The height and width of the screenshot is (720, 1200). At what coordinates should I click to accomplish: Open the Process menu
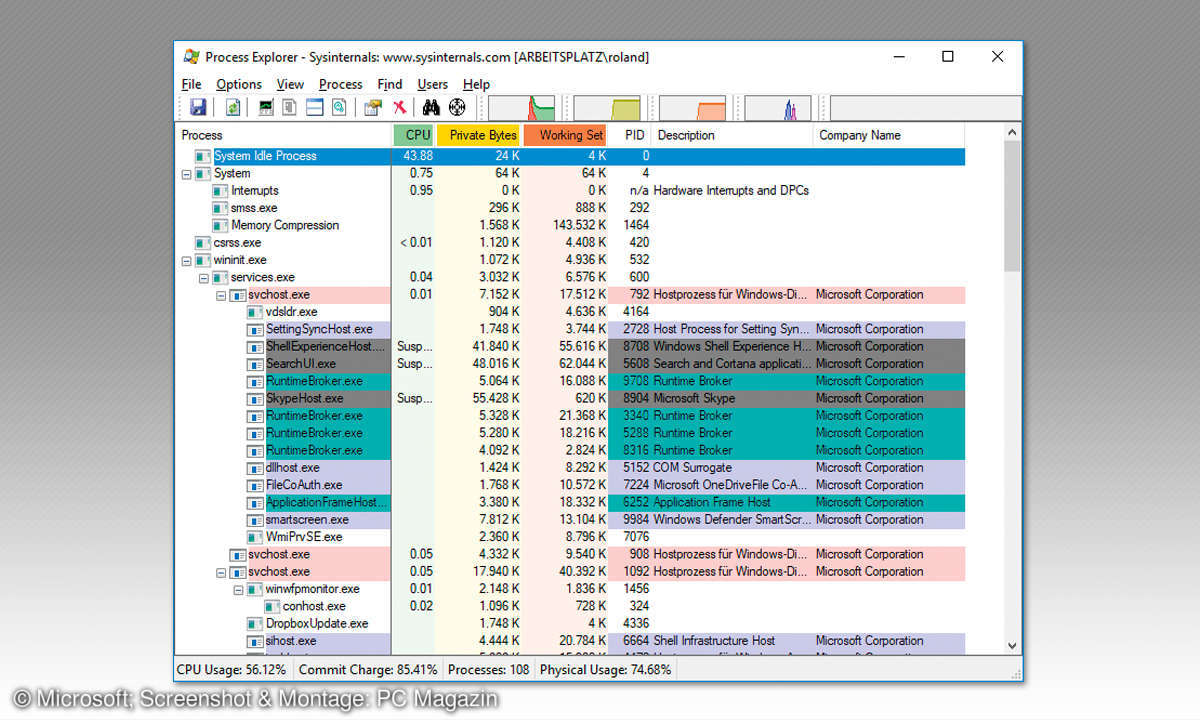[x=341, y=84]
